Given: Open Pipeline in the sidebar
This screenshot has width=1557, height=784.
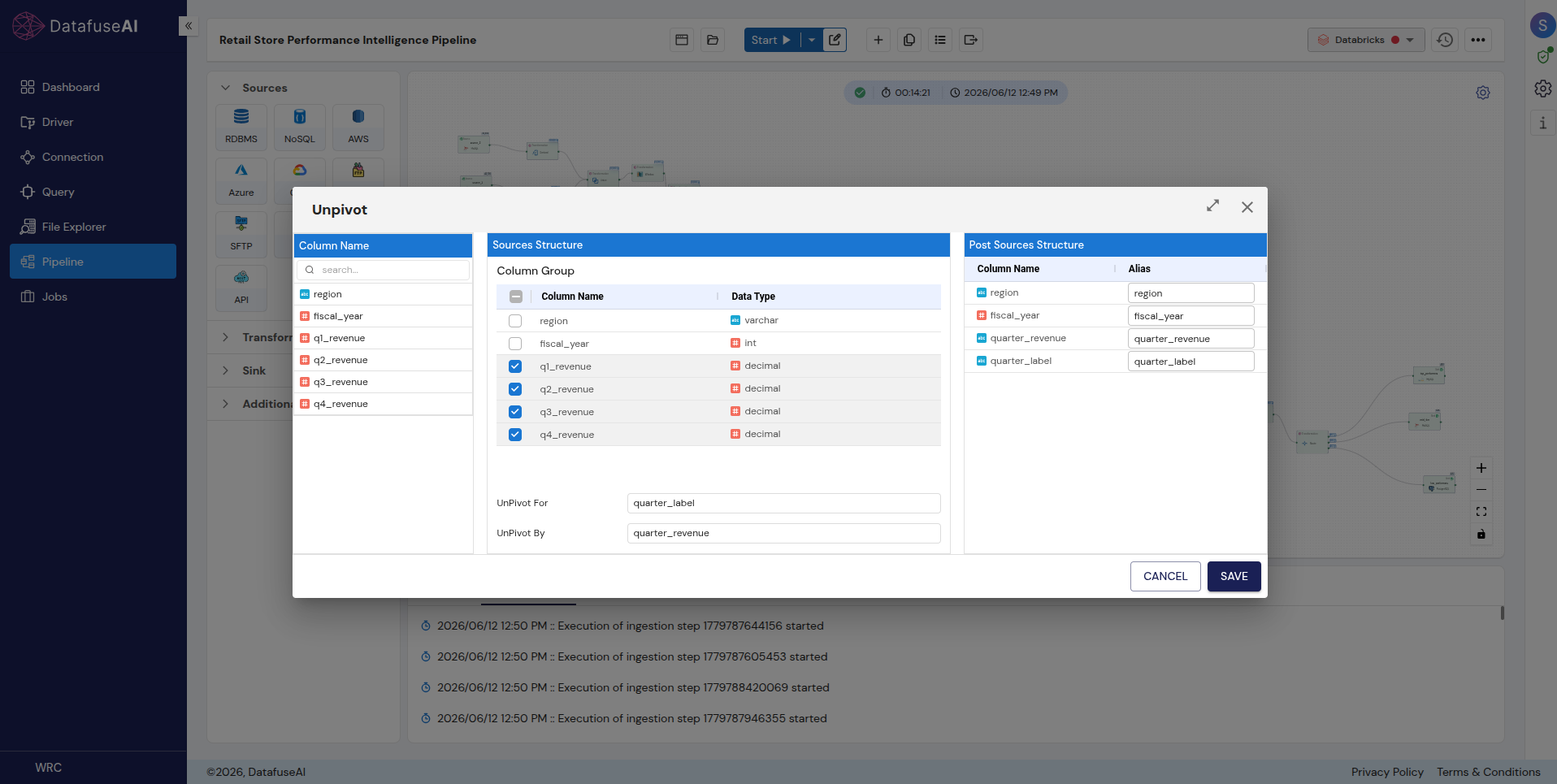Looking at the screenshot, I should [93, 262].
